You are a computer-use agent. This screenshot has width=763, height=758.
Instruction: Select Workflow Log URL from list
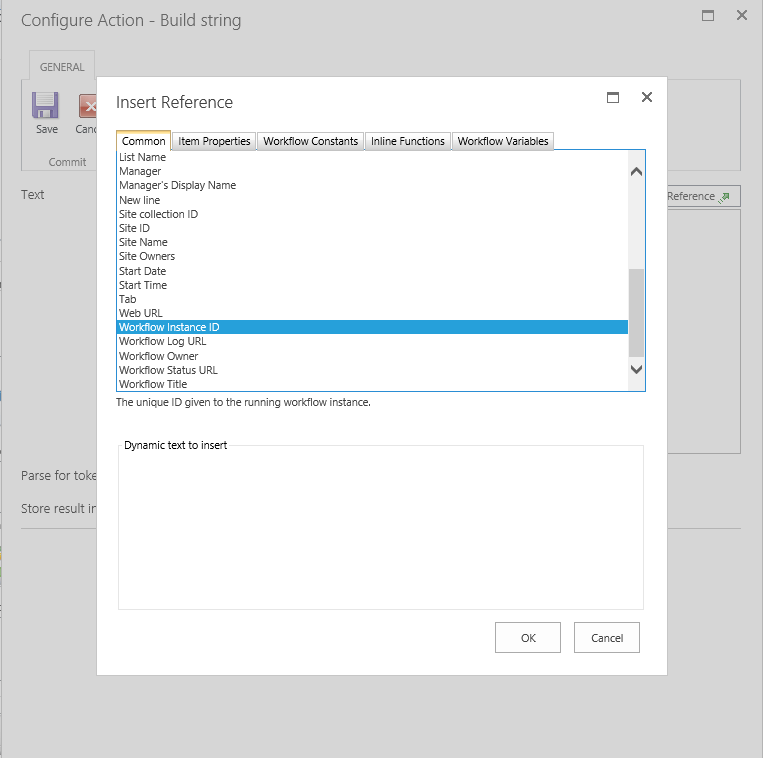click(x=162, y=342)
